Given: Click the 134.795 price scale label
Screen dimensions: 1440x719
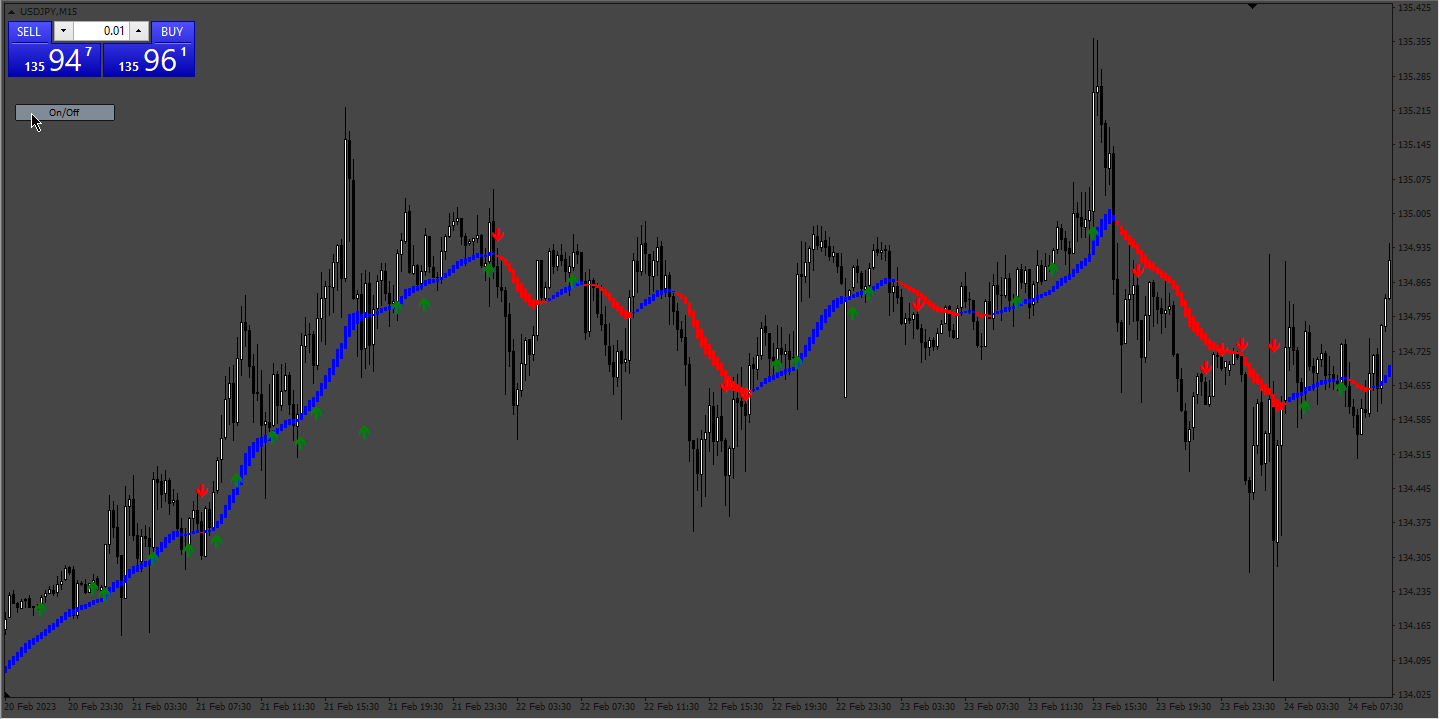Looking at the screenshot, I should pos(1413,317).
